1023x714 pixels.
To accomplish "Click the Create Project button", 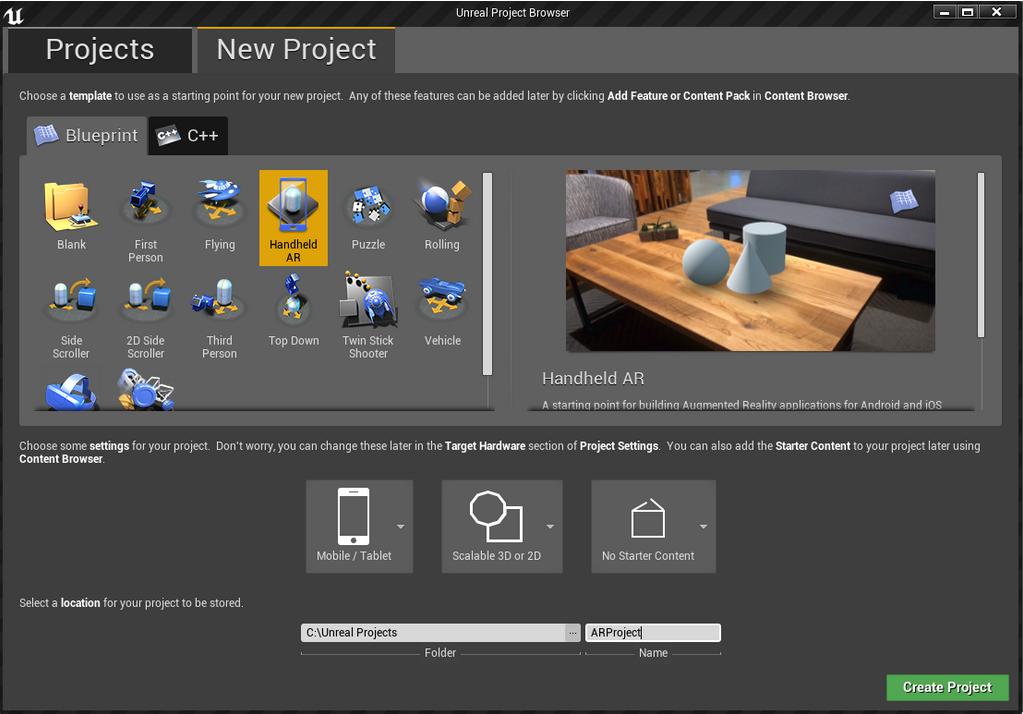I will click(x=947, y=687).
